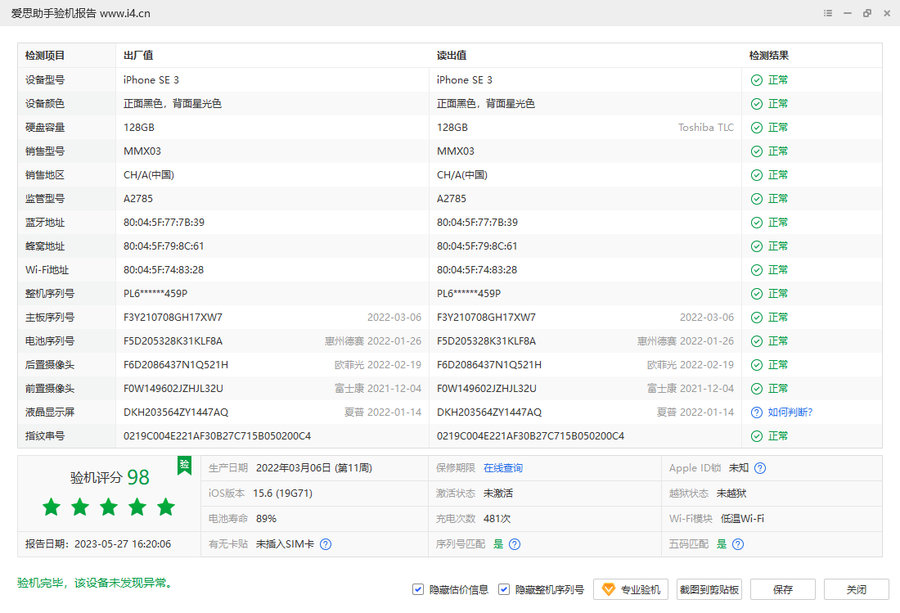The width and height of the screenshot is (900, 613).
Task: Click the 读出值 column header
Action: [451, 56]
